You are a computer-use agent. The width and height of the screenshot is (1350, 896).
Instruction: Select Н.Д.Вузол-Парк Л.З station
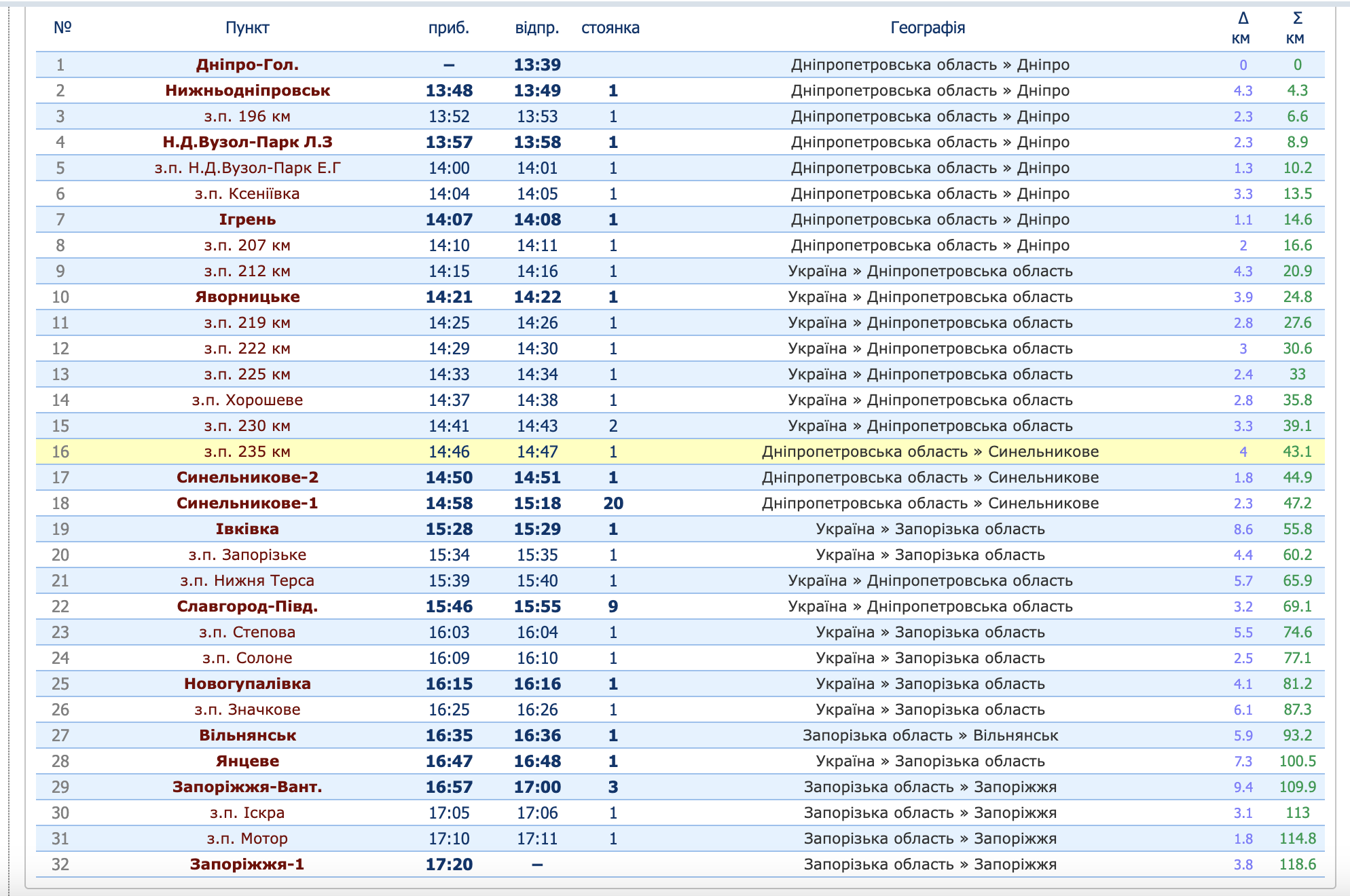pyautogui.click(x=247, y=142)
